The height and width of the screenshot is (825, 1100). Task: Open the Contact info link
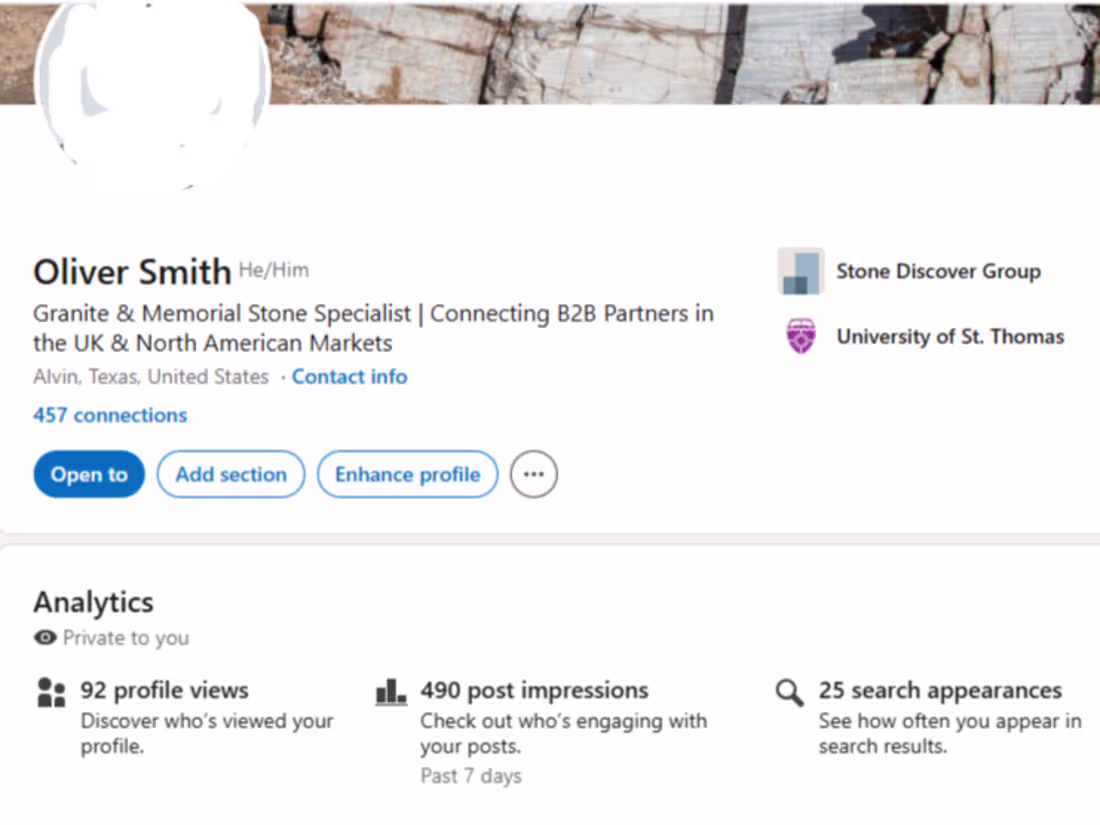pyautogui.click(x=349, y=376)
